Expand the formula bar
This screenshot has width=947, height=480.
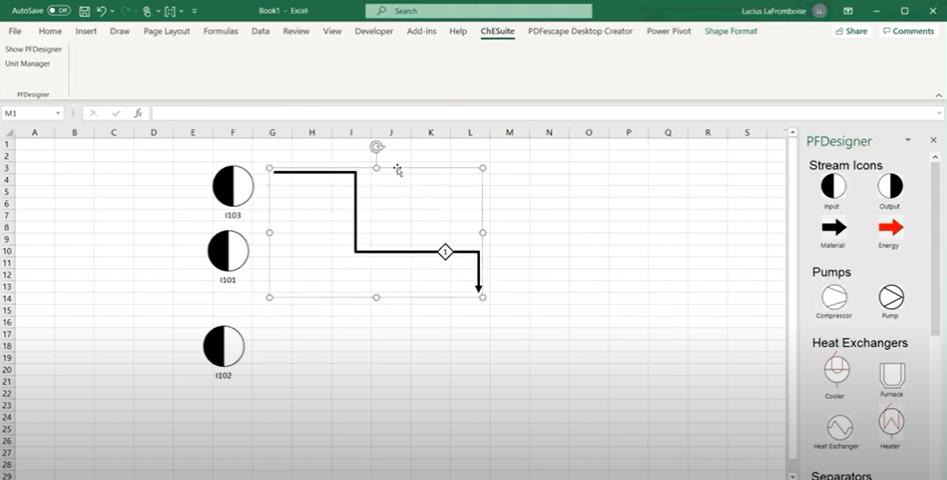(939, 113)
